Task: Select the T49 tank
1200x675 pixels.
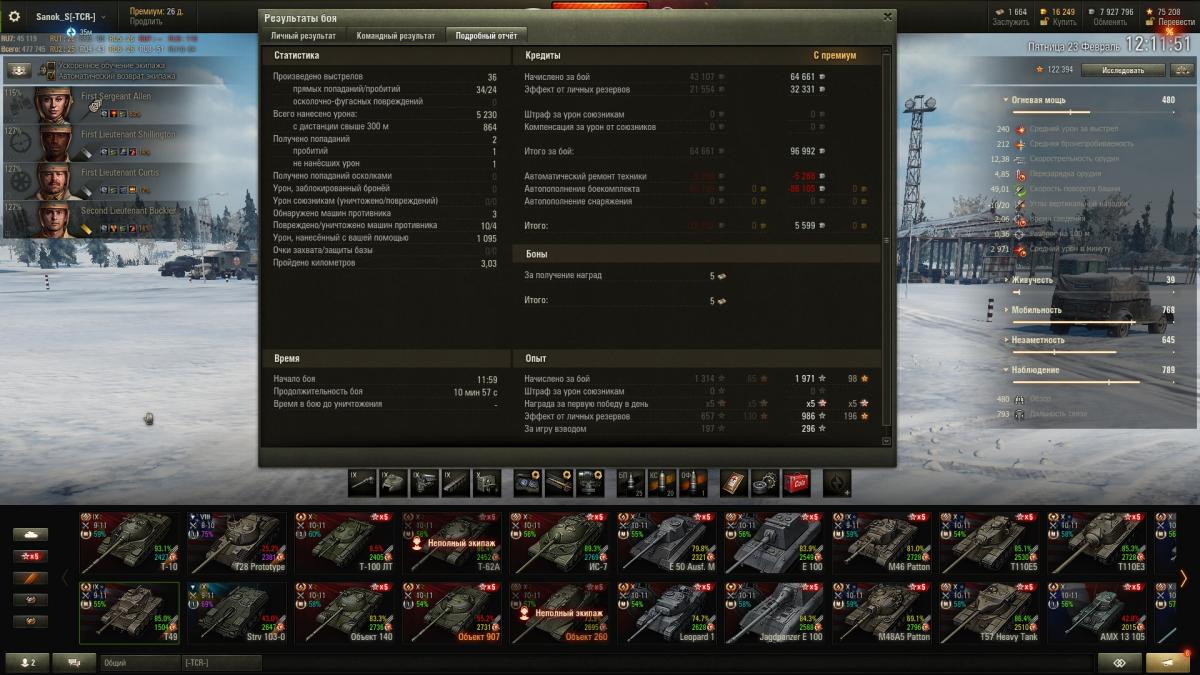Action: pyautogui.click(x=129, y=613)
